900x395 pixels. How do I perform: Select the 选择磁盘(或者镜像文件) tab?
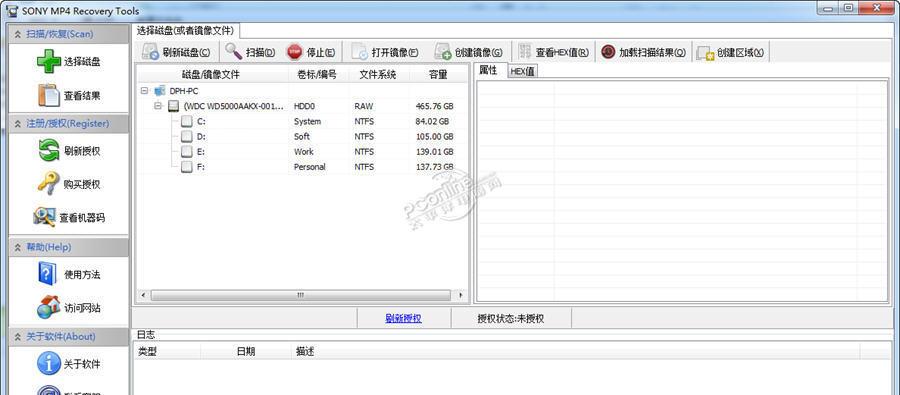[185, 30]
